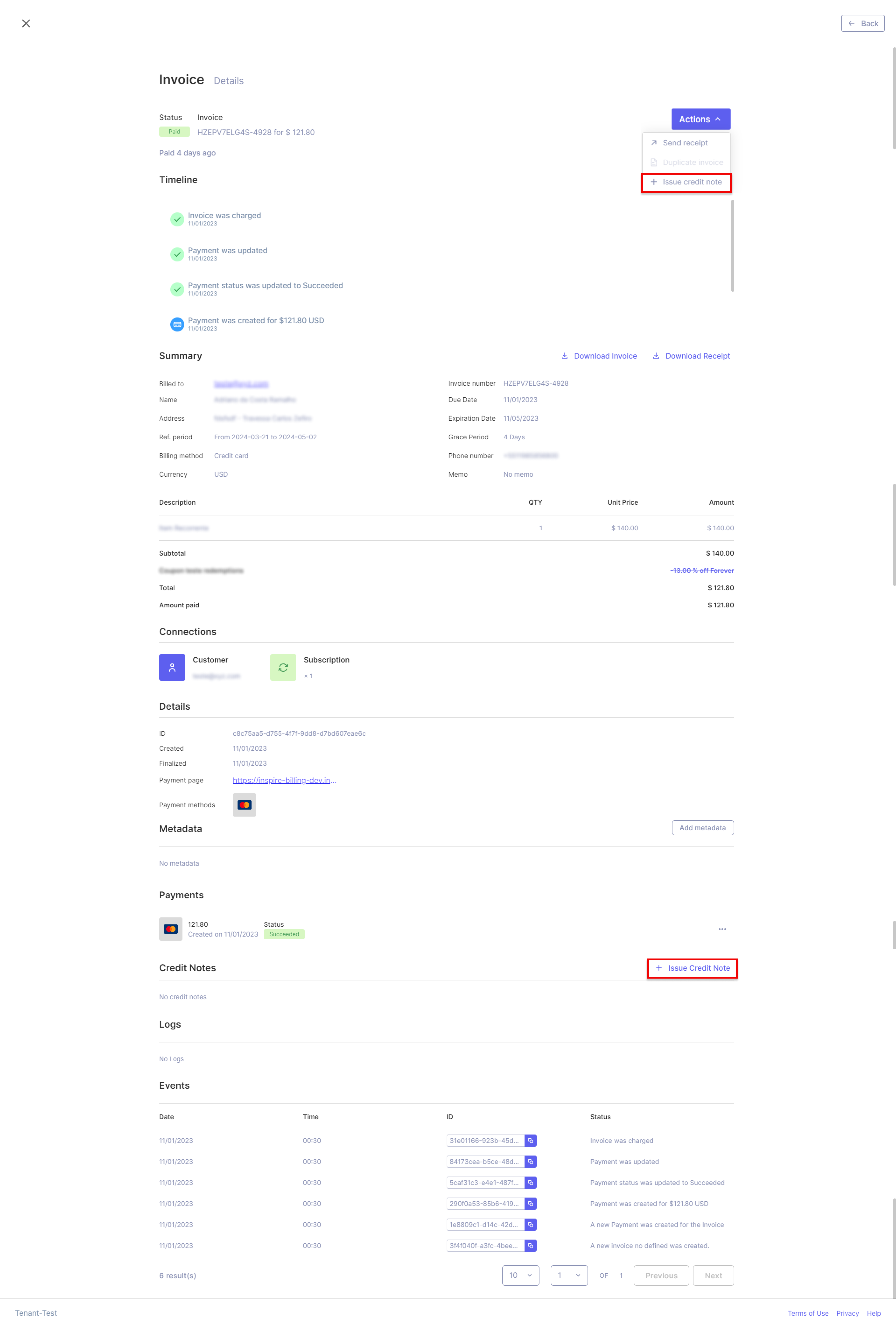Click the Details subtitle next to Invoice
The width and height of the screenshot is (896, 1325).
229,81
